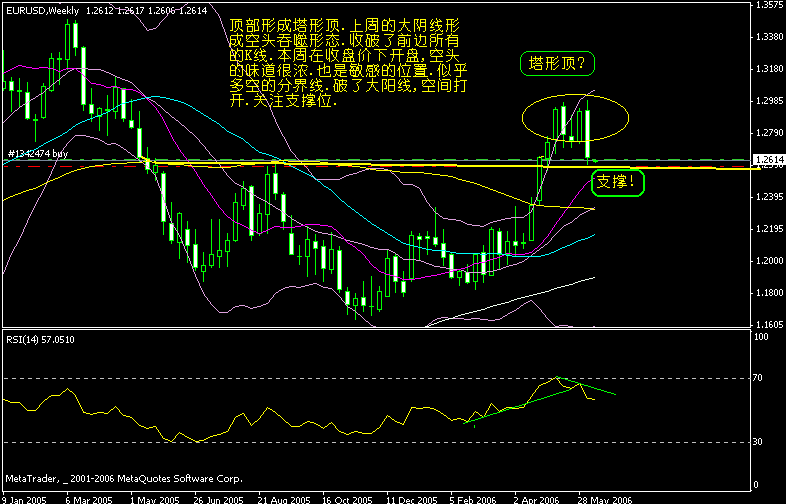Click the 1 May 2005 date label
Image resolution: width=786 pixels, height=504 pixels.
coord(154,499)
